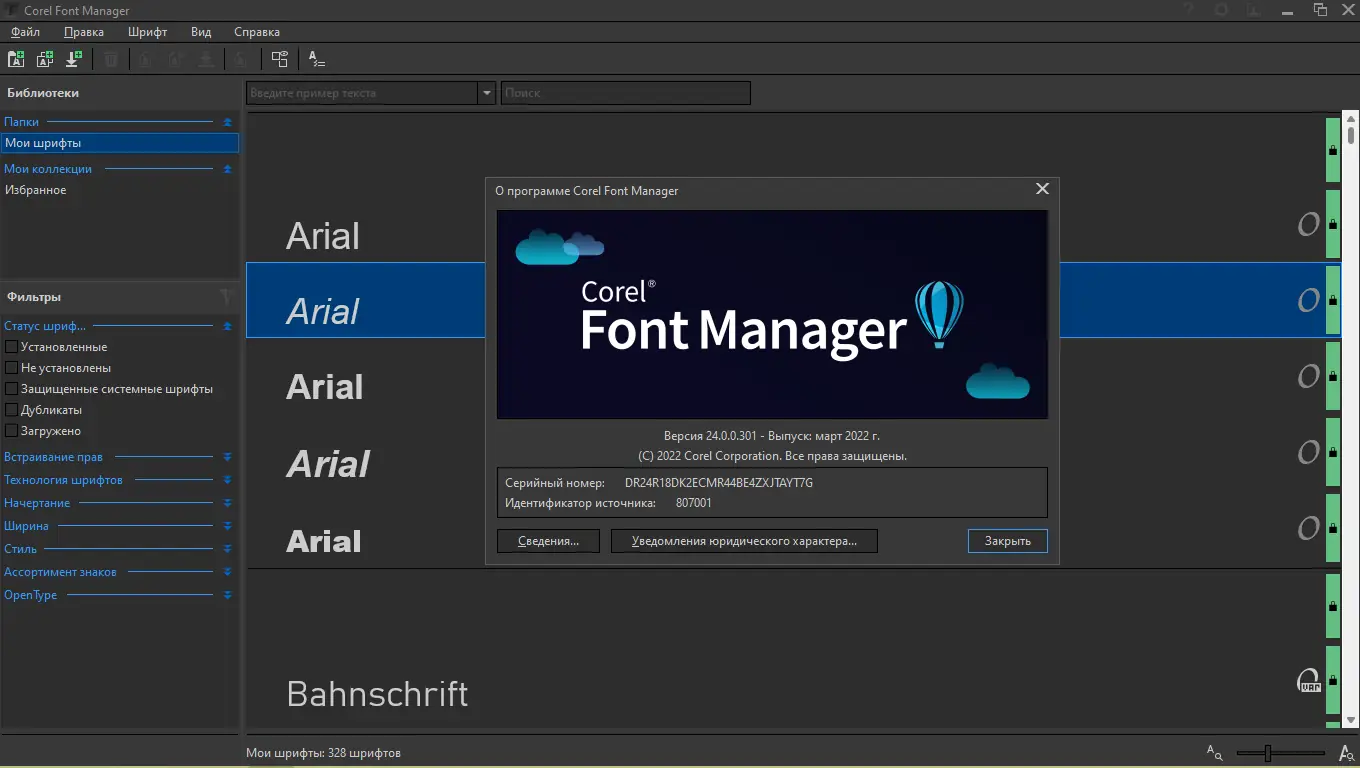Click the Add collection toolbar icon
This screenshot has height=768, width=1360.
point(45,59)
